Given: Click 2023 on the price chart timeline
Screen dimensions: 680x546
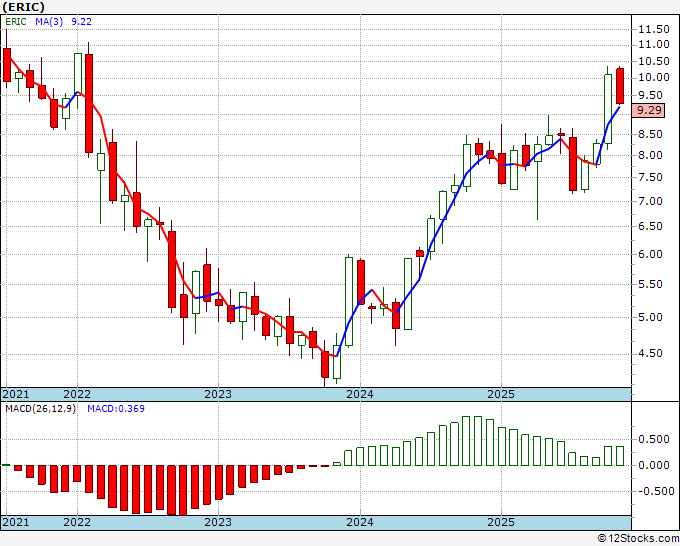Looking at the screenshot, I should click(x=218, y=394).
